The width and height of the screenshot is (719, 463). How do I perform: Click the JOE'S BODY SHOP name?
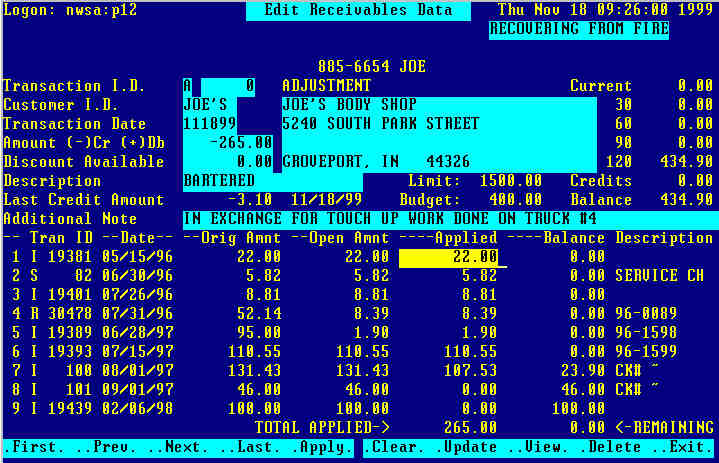tap(349, 105)
